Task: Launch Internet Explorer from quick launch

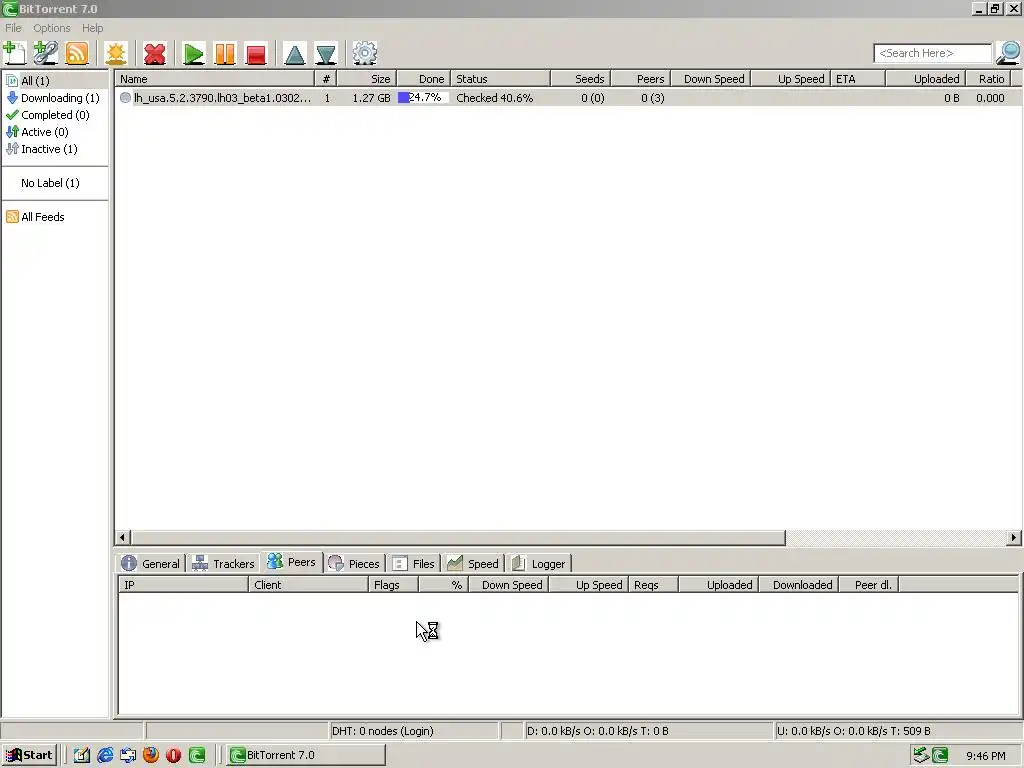Action: click(x=104, y=755)
